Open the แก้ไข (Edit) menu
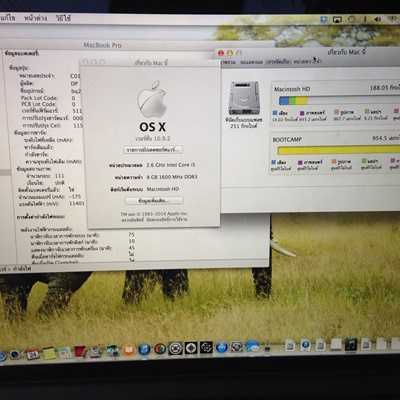This screenshot has height=400, width=400. [x=7, y=18]
